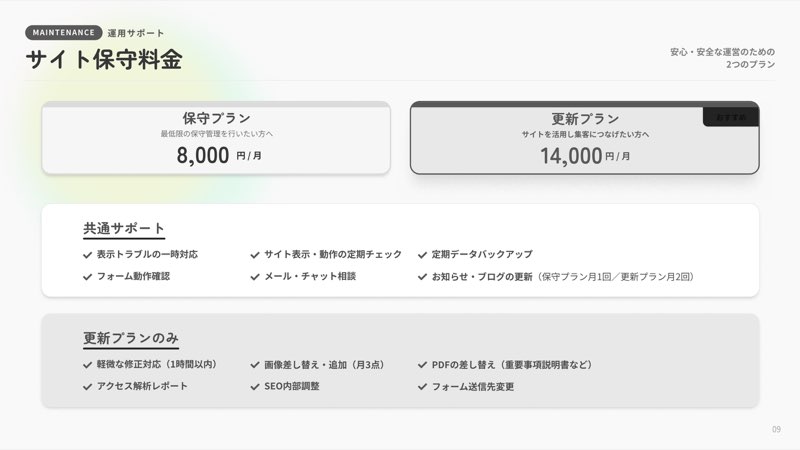This screenshot has width=800, height=450.
Task: Click the checkmark next to フォーム動作確認
Action: coord(88,277)
